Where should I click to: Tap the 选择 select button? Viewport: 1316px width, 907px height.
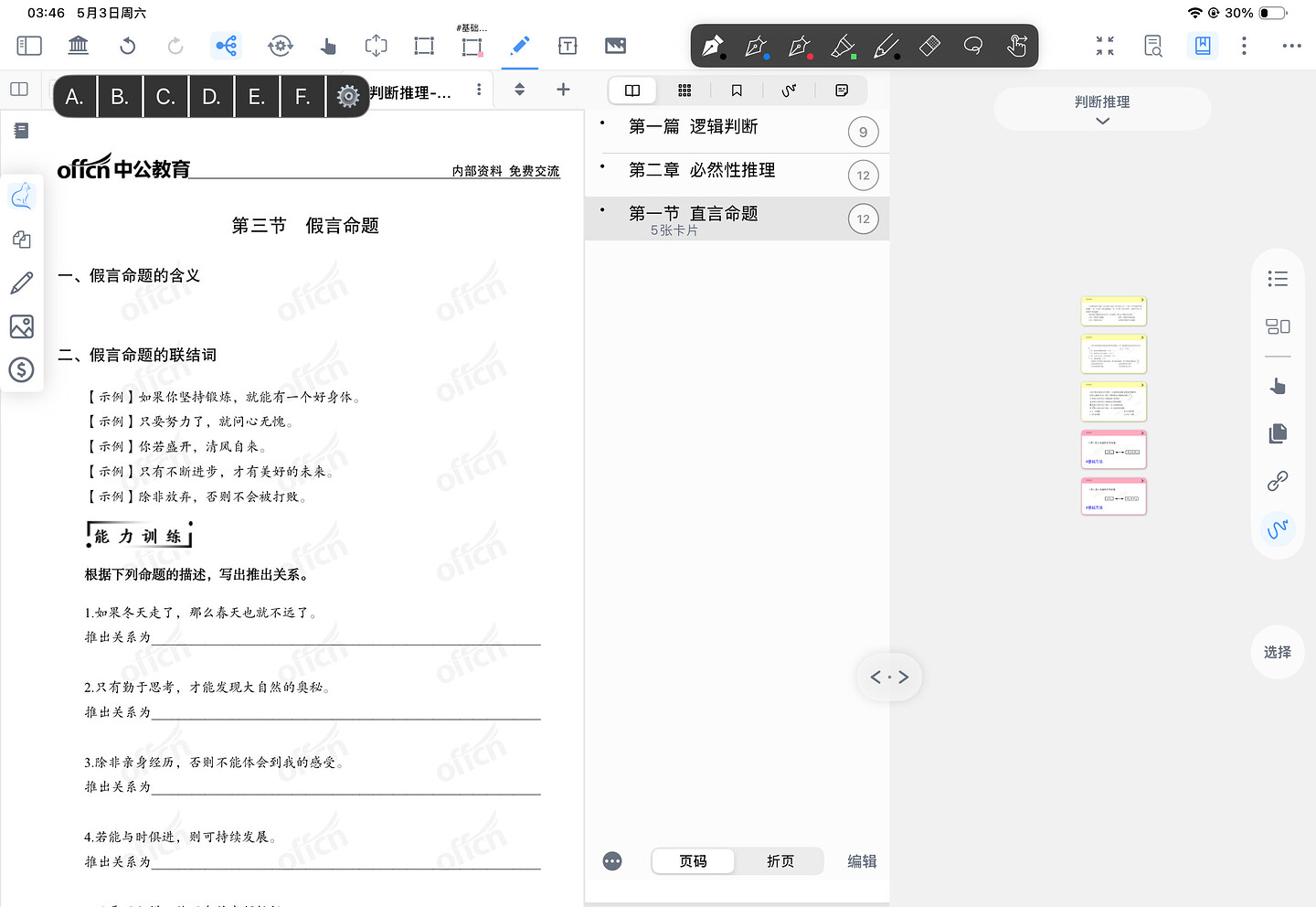pyautogui.click(x=1278, y=652)
